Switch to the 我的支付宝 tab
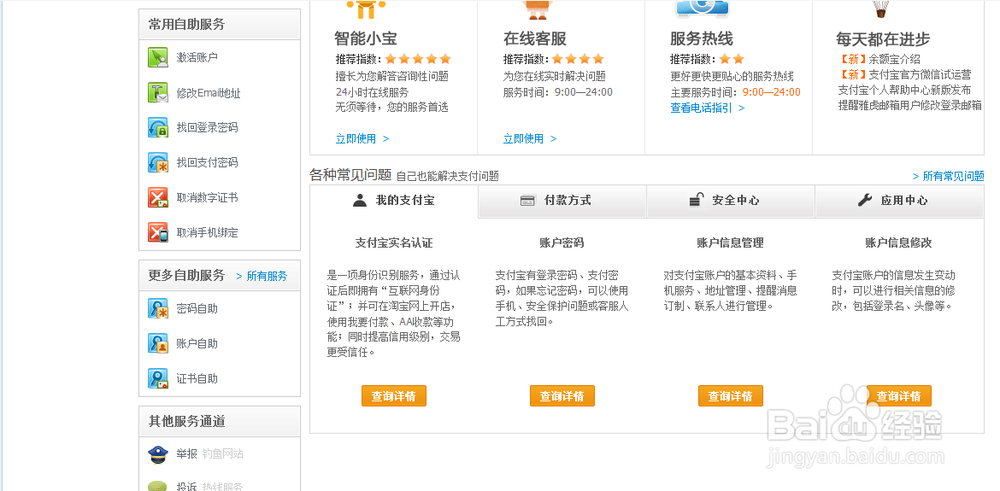 click(394, 202)
